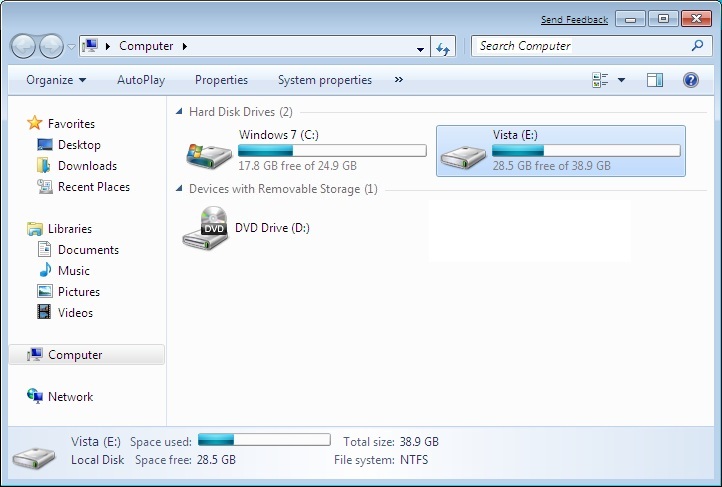The width and height of the screenshot is (722, 487).
Task: Open Libraries in navigation pane
Action: (70, 229)
